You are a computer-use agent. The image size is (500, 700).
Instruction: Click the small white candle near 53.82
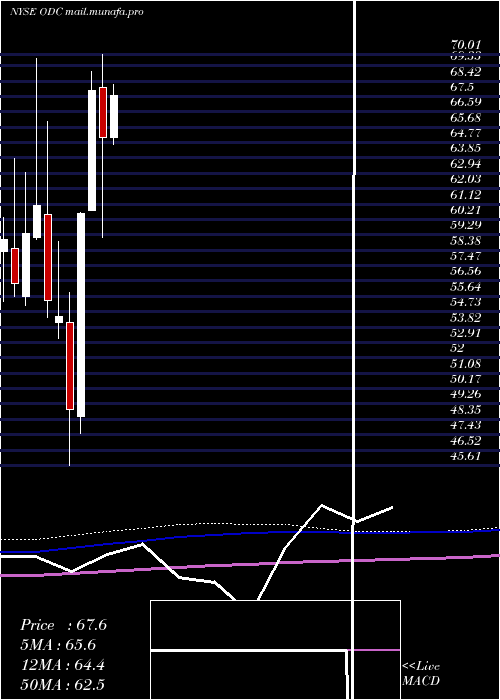point(58,319)
